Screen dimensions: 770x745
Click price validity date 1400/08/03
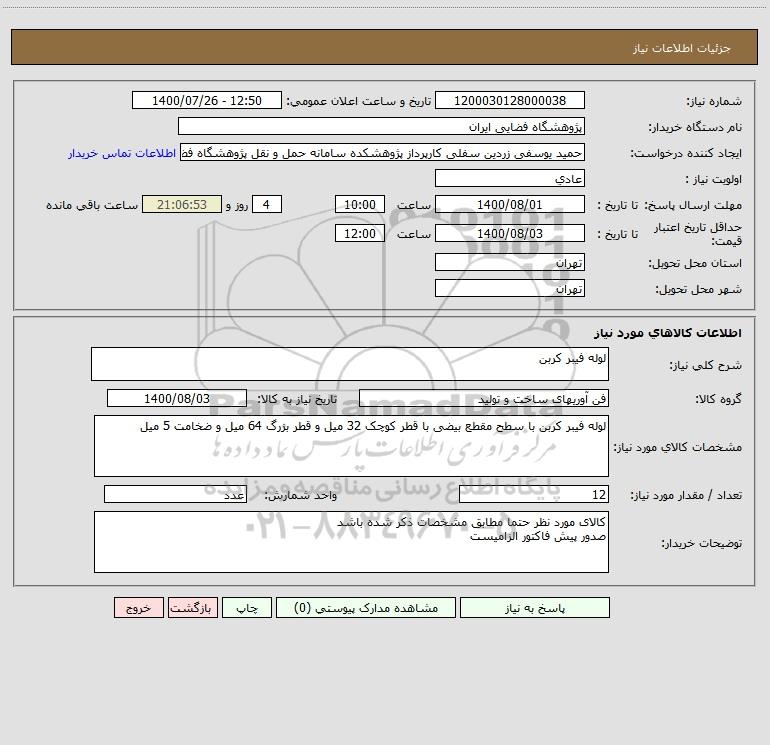coord(510,233)
